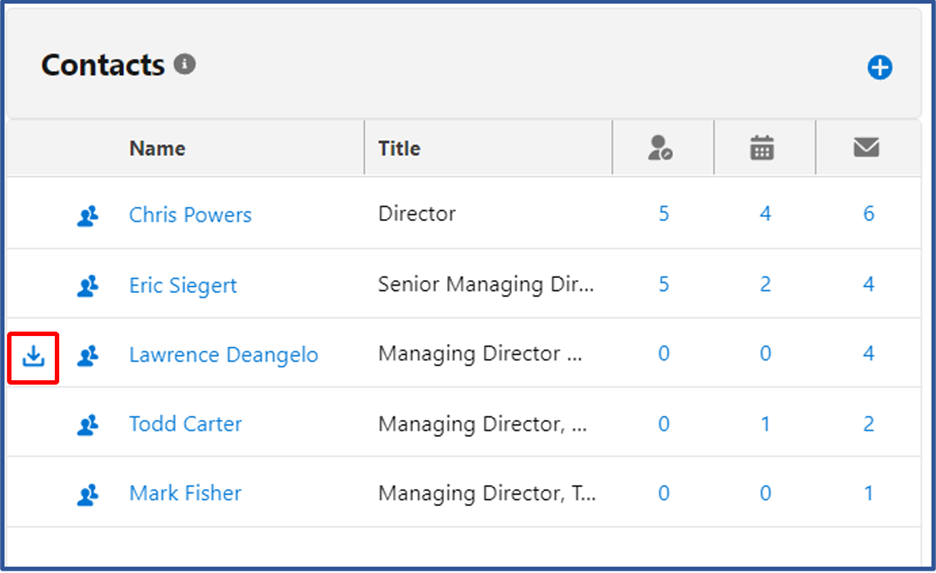Click email count 6 for Chris Powers
Screen dimensions: 936x573
click(869, 214)
